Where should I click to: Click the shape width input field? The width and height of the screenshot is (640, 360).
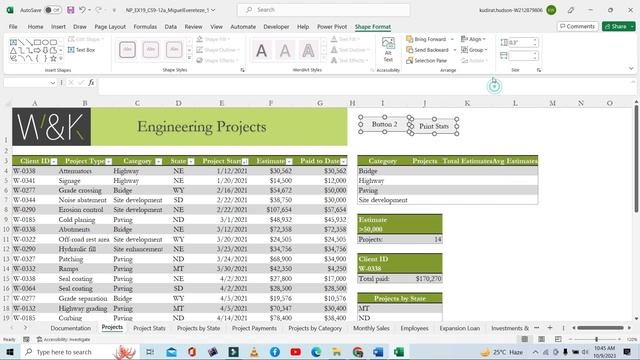(520, 56)
